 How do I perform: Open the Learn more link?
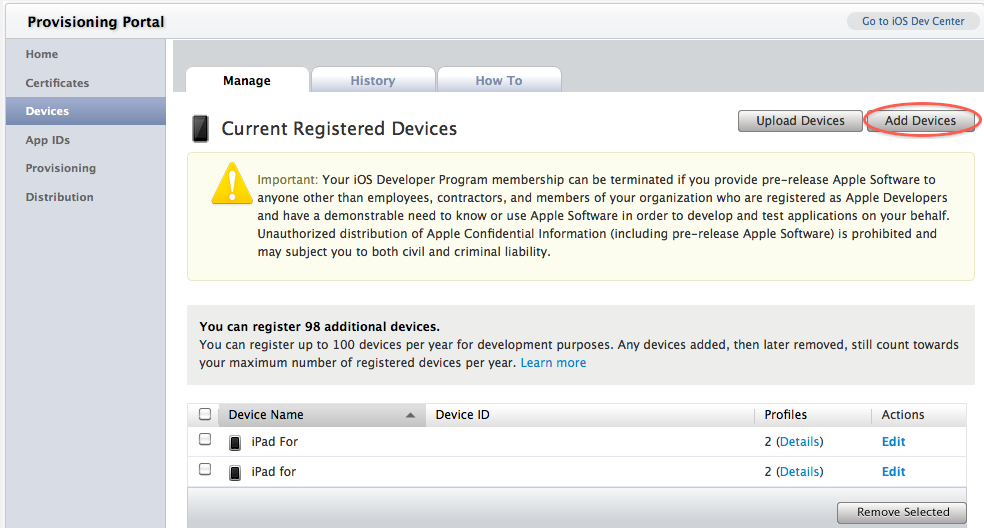553,363
